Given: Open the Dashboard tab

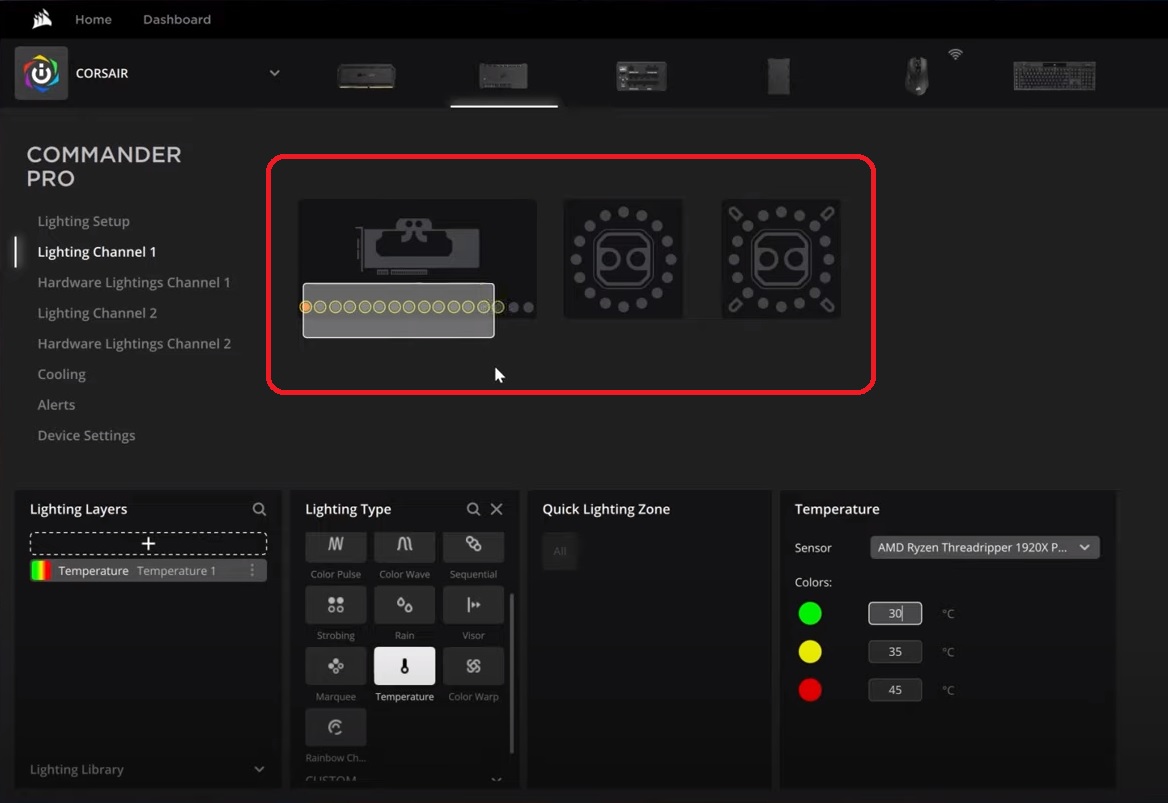Looking at the screenshot, I should pyautogui.click(x=177, y=19).
